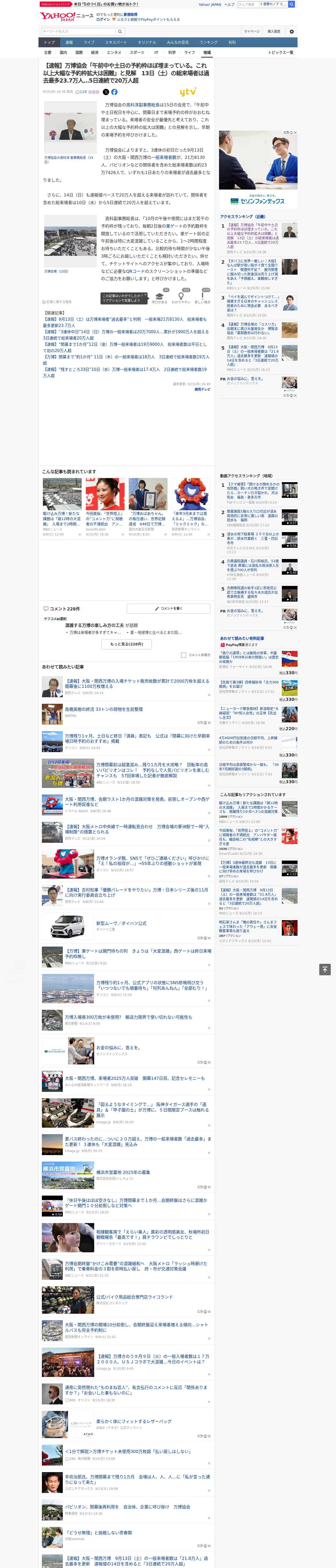This screenshot has height=1568, width=336.
Task: Click the 購入履歴 button
Action: coord(274,32)
